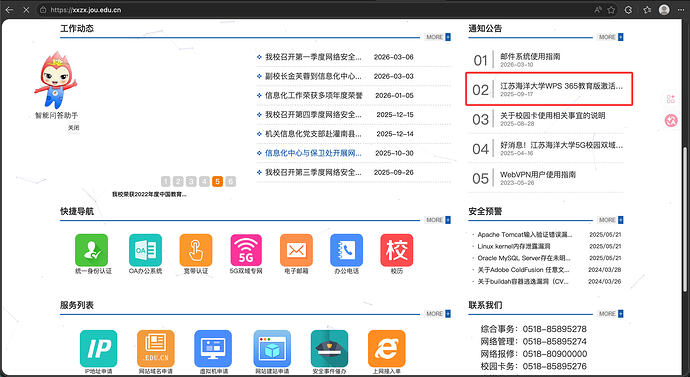Close the 智能问答助手 via 关闭

pos(73,128)
